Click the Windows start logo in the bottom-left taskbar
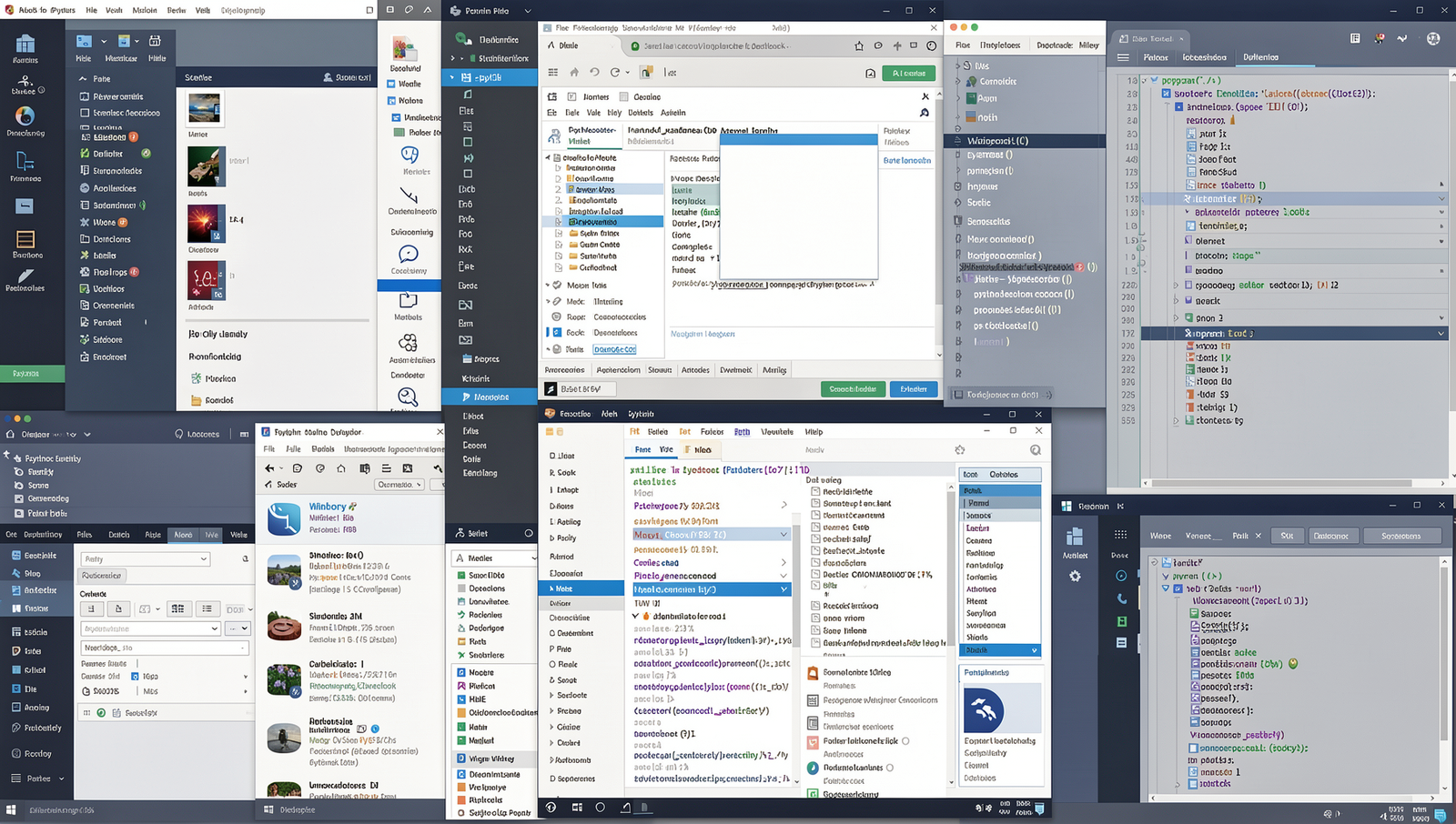1456x824 pixels. tap(11, 809)
